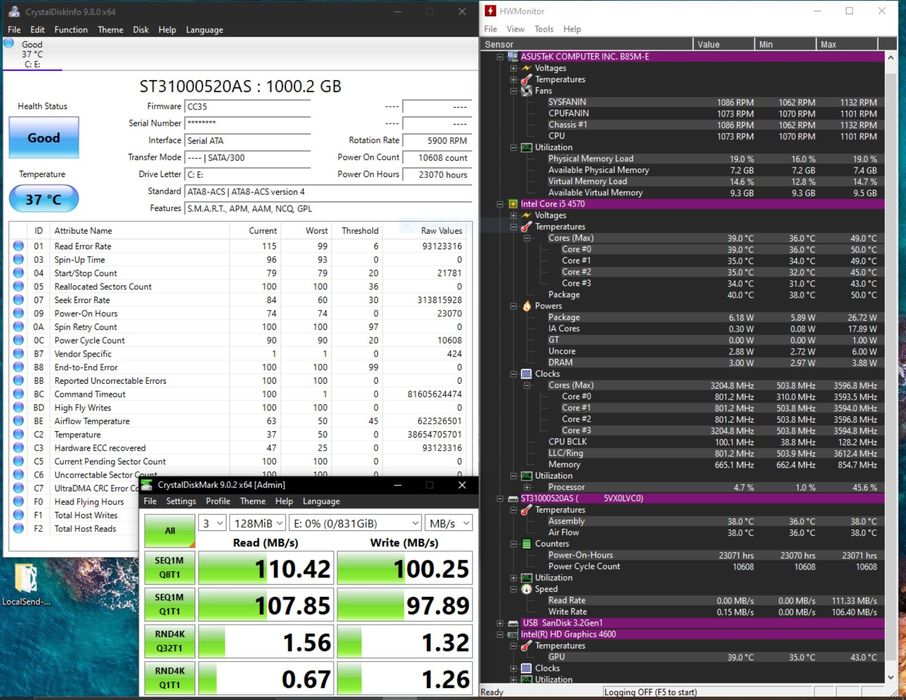Expand the Processor utilization node
The width and height of the screenshot is (906, 700).
pyautogui.click(x=526, y=487)
